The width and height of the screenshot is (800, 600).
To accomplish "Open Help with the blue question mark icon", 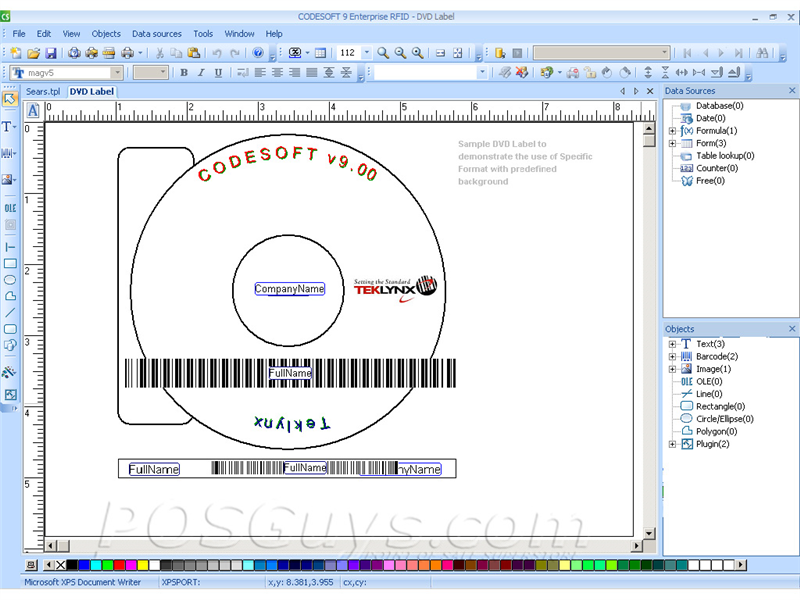I will pyautogui.click(x=258, y=53).
